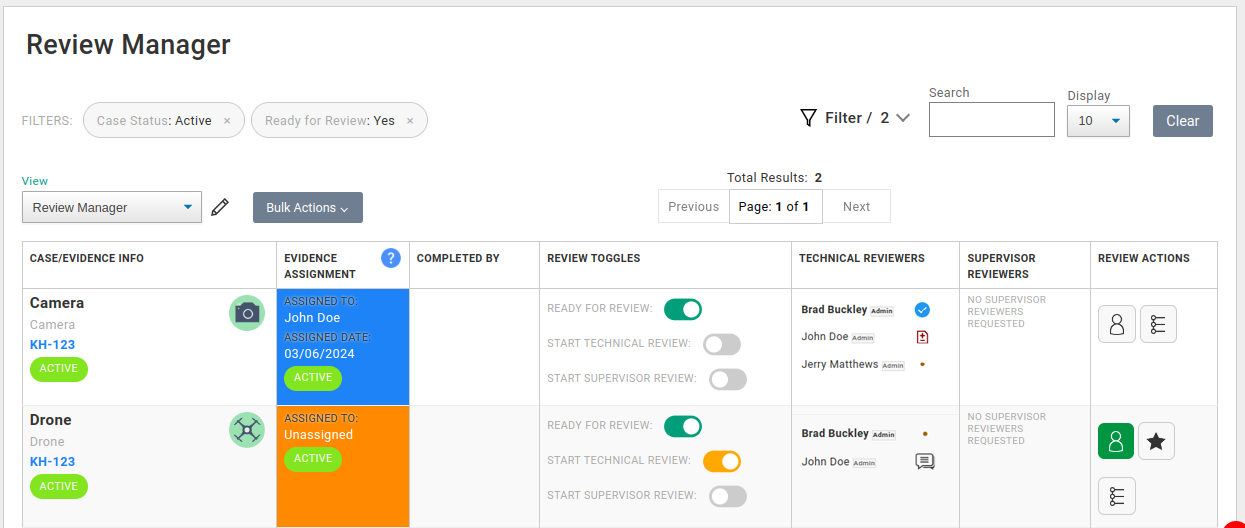1245x528 pixels.
Task: Click into the Search input field
Action: pos(991,120)
